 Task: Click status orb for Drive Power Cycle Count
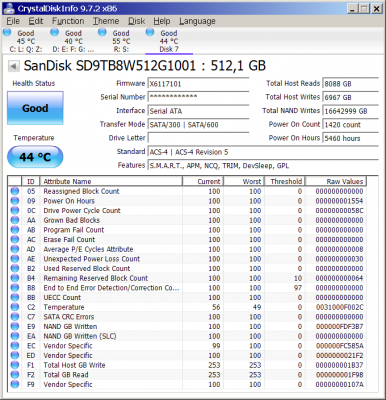[15, 210]
